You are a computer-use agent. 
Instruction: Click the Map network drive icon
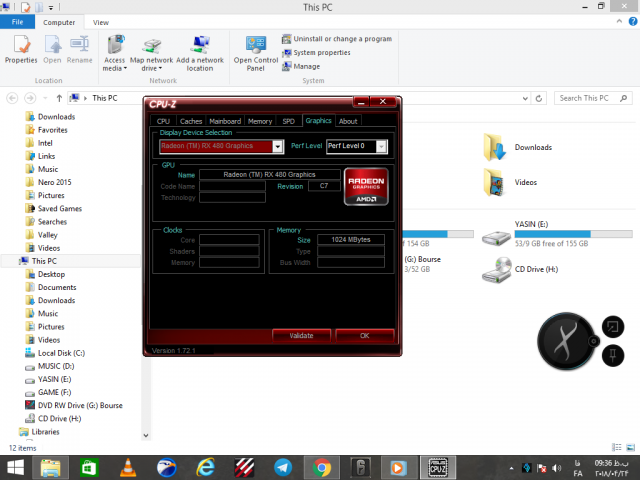click(x=152, y=46)
